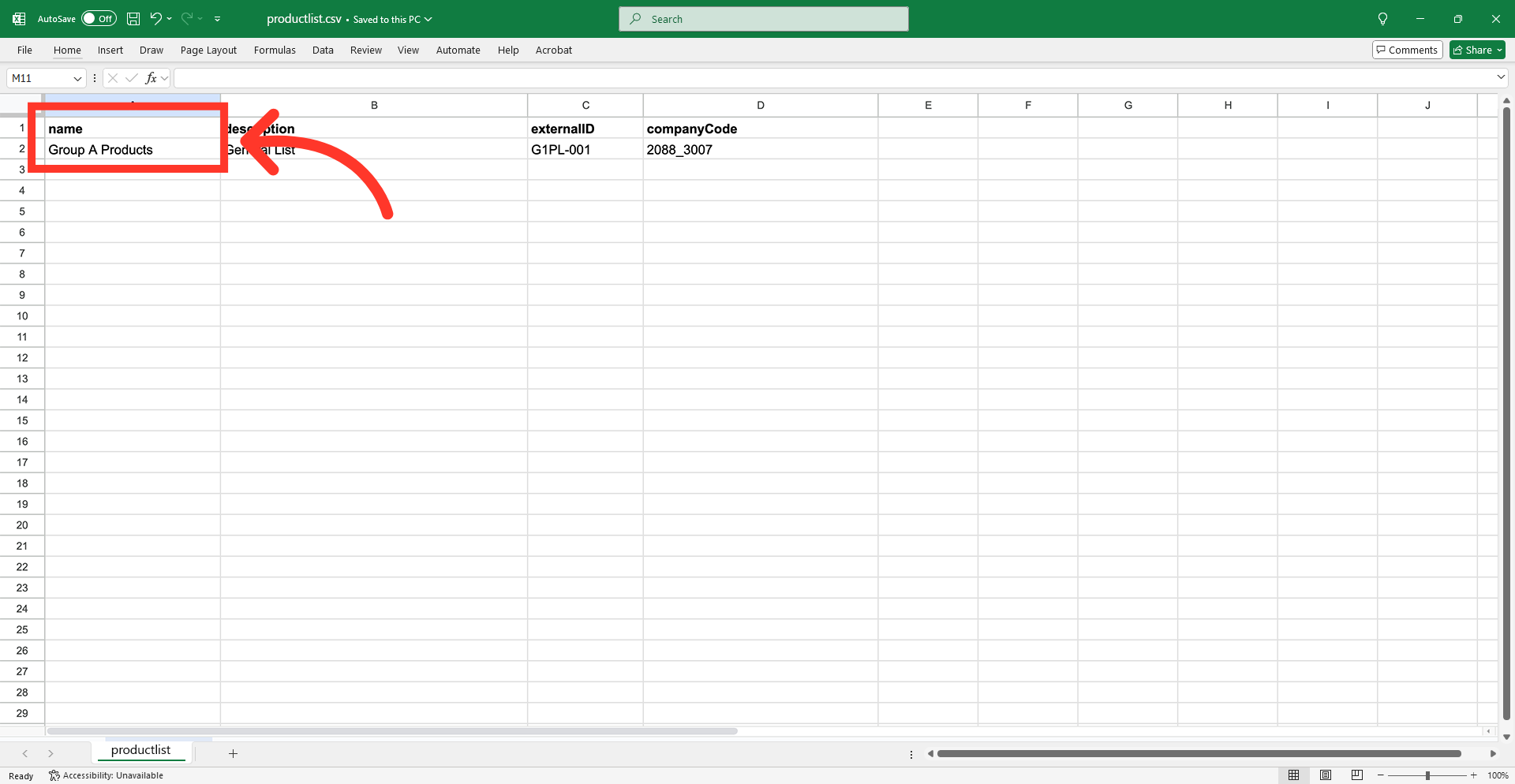Click the Save icon in title bar

click(x=133, y=19)
